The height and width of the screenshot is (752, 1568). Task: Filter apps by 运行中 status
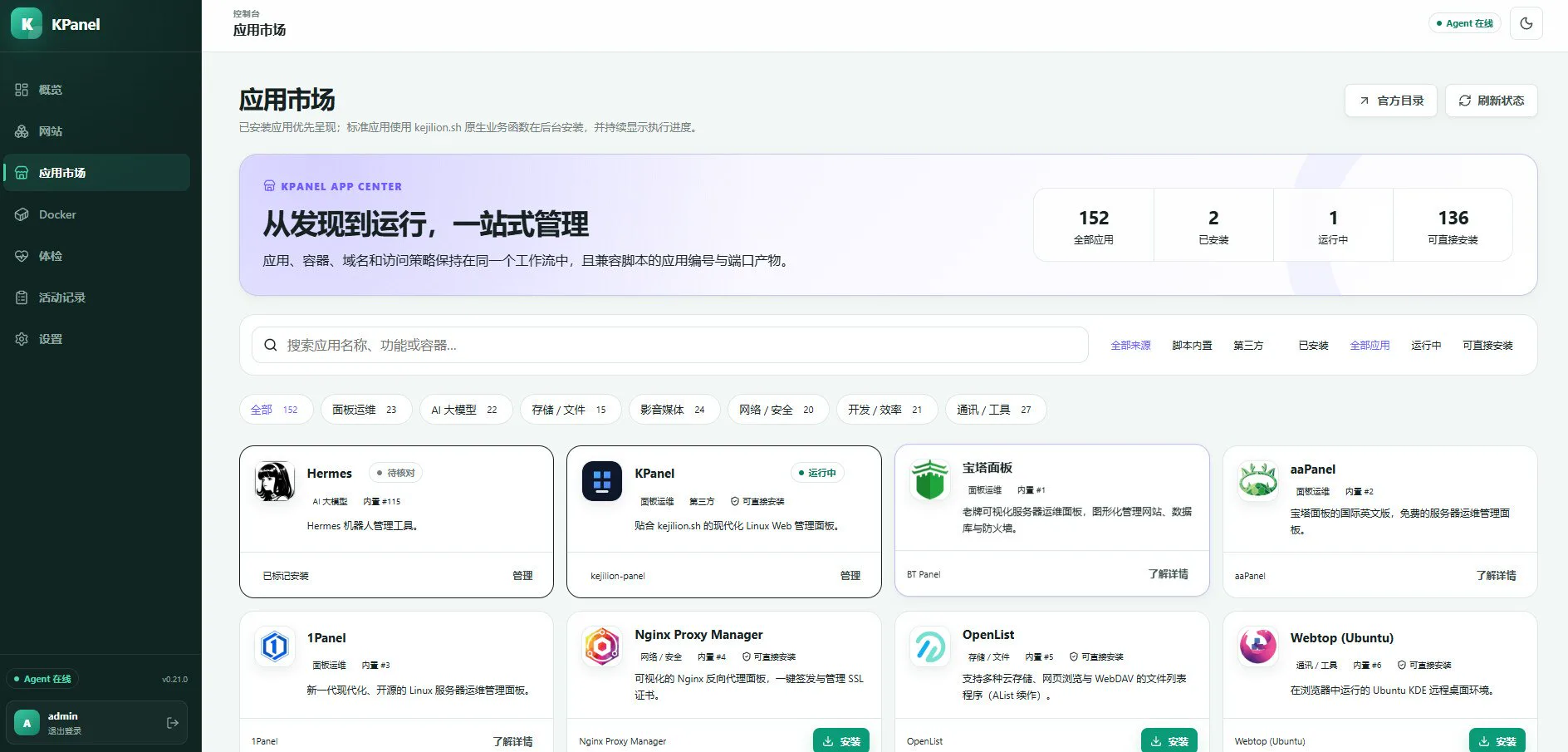(1426, 346)
